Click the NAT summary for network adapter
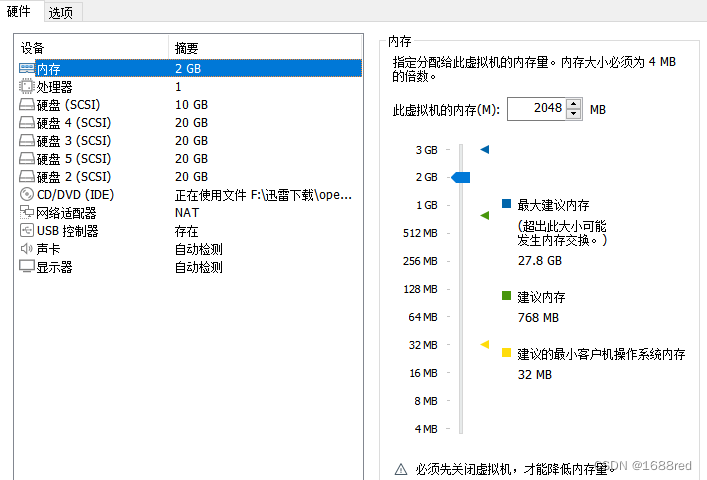This screenshot has width=707, height=480. click(x=187, y=212)
